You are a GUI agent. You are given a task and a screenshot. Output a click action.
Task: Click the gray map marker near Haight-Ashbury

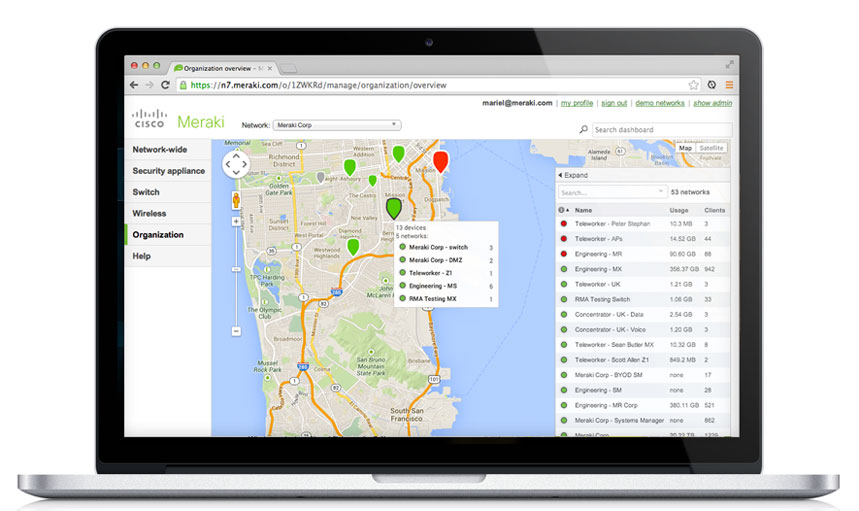click(320, 177)
